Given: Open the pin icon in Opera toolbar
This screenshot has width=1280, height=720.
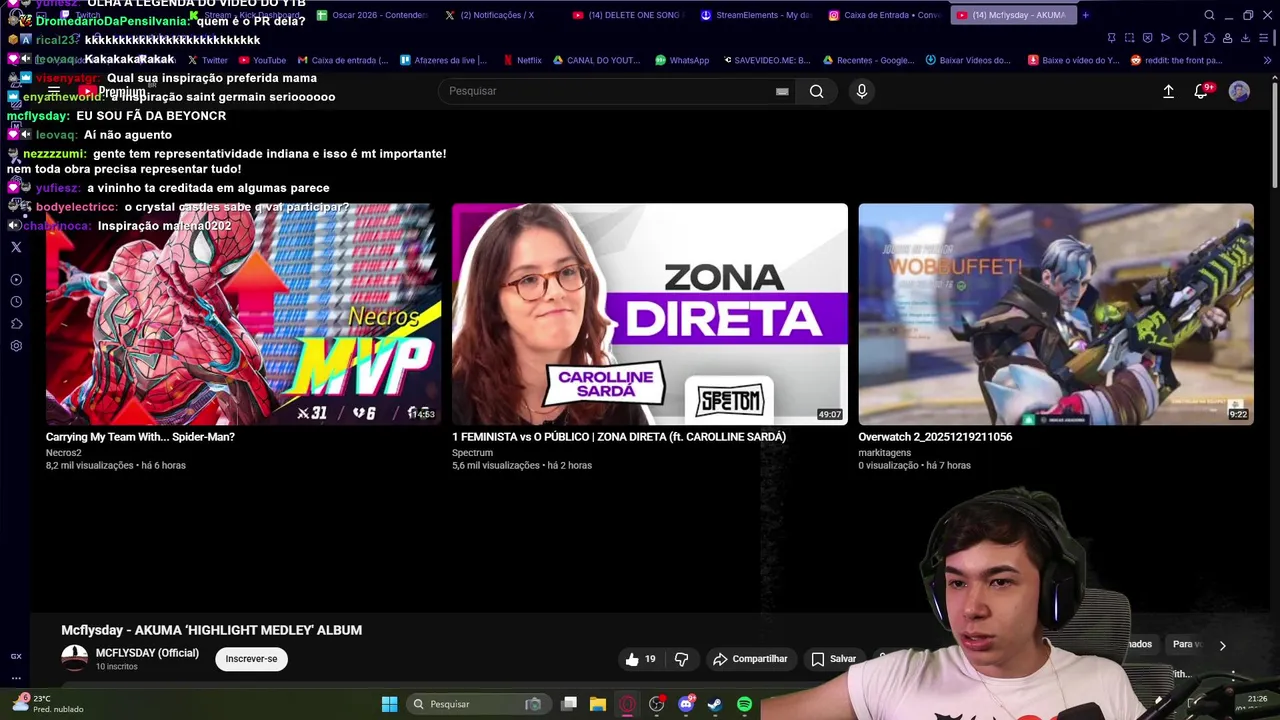Looking at the screenshot, I should (x=1111, y=38).
